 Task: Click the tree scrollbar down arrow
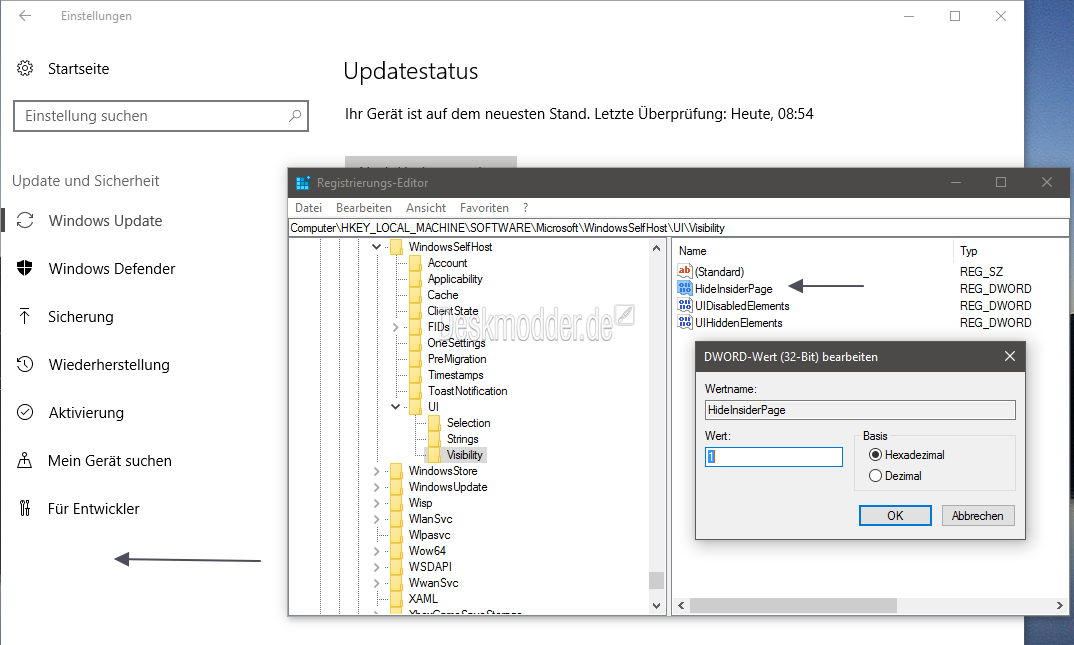click(656, 605)
